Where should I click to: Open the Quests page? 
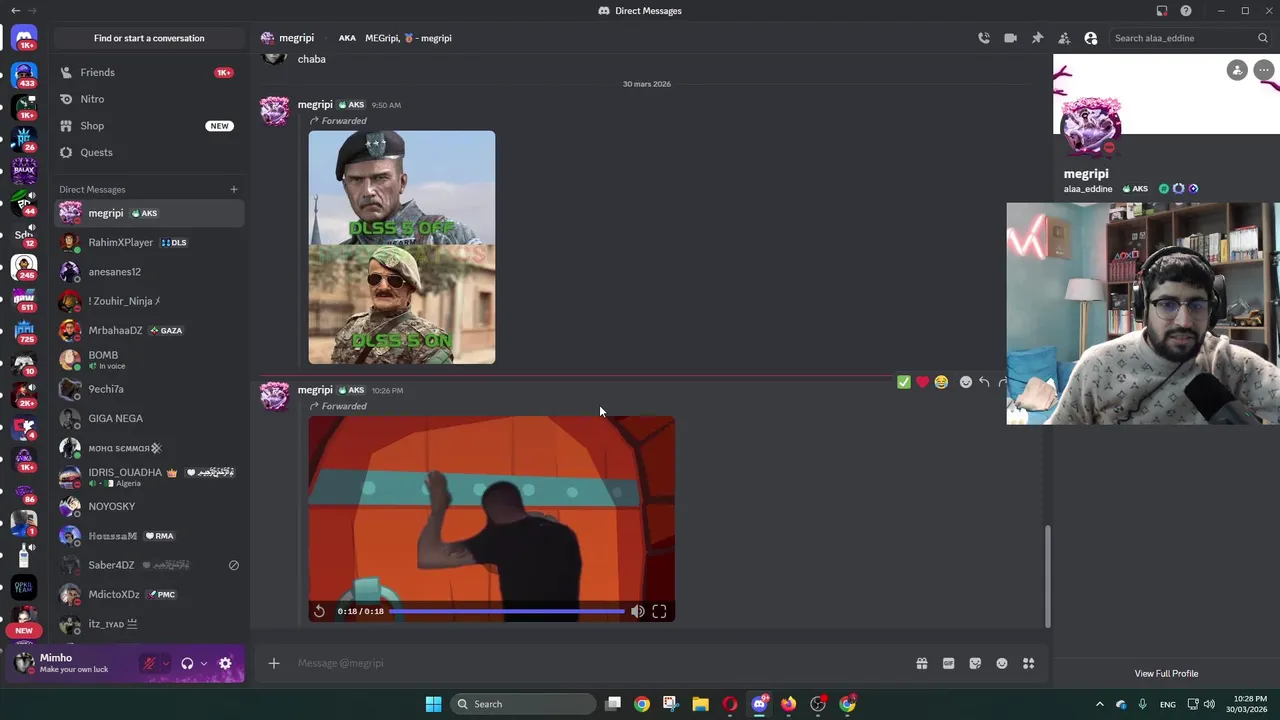coord(149,152)
